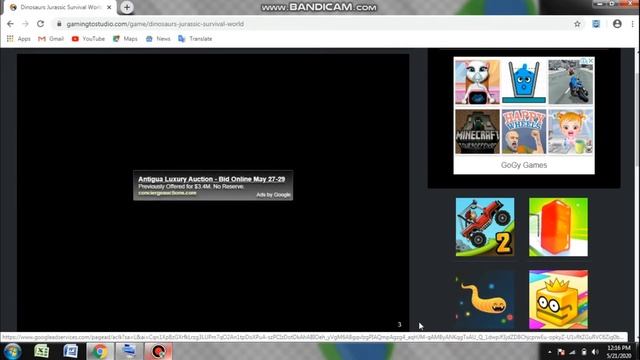Open the Windows Start menu
This screenshot has width=640, height=360.
[x=12, y=351]
